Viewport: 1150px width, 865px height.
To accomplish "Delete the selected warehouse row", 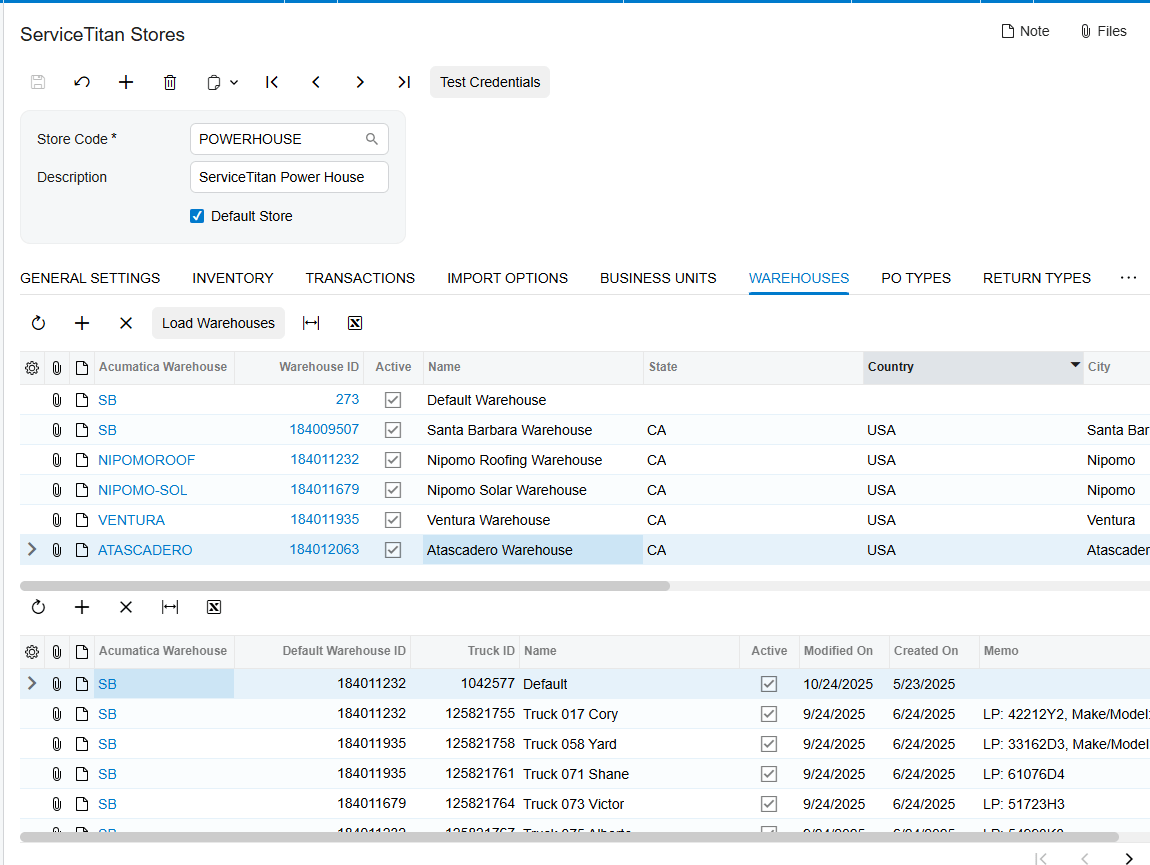I will pyautogui.click(x=126, y=323).
